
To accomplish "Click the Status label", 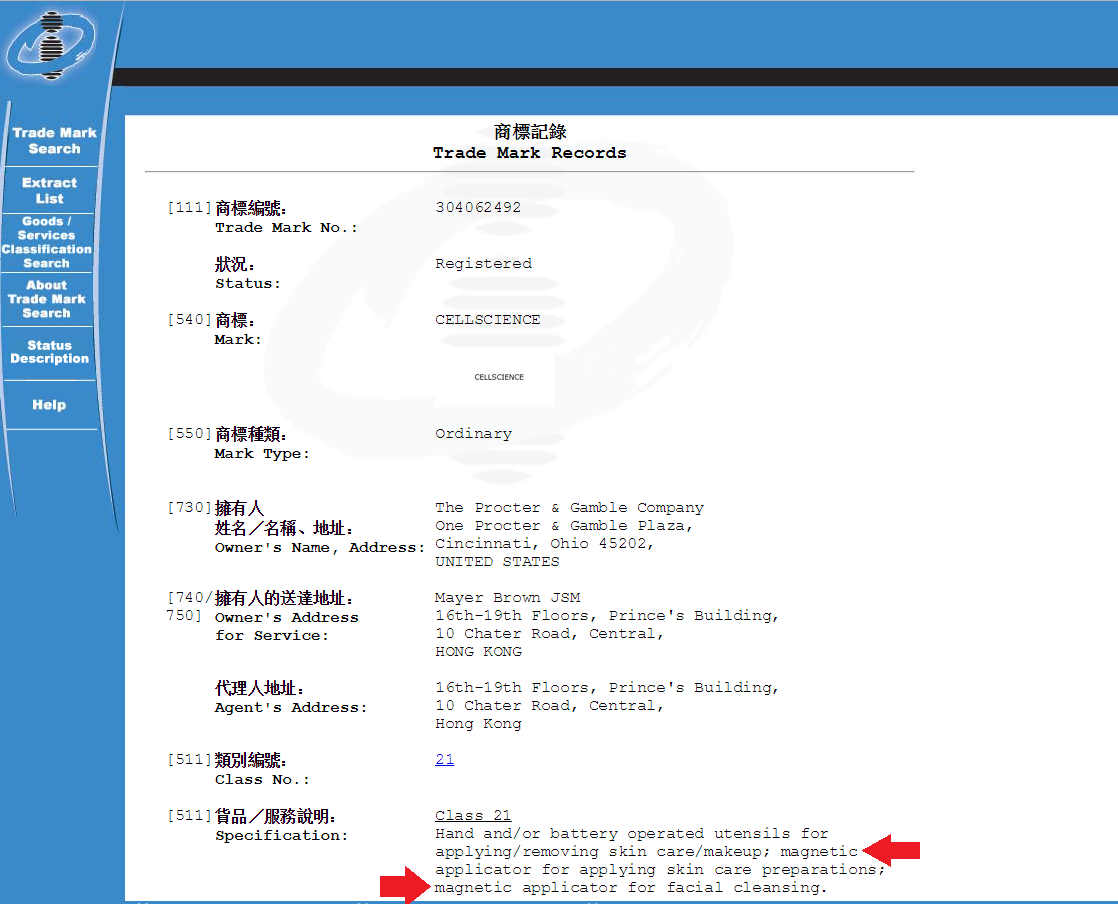I will (x=247, y=283).
